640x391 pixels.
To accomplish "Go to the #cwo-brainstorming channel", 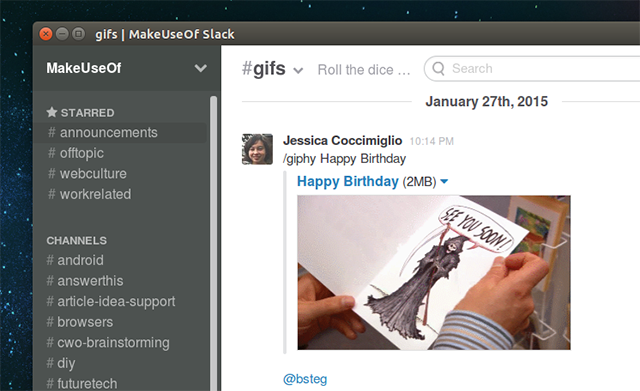I will point(108,342).
